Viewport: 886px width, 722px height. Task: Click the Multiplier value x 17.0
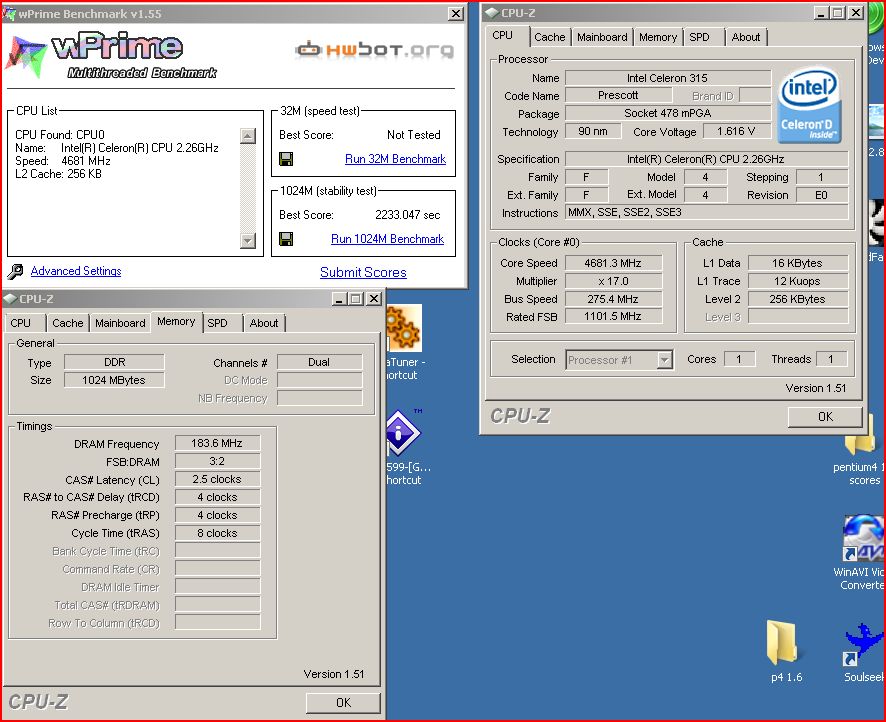(x=614, y=281)
